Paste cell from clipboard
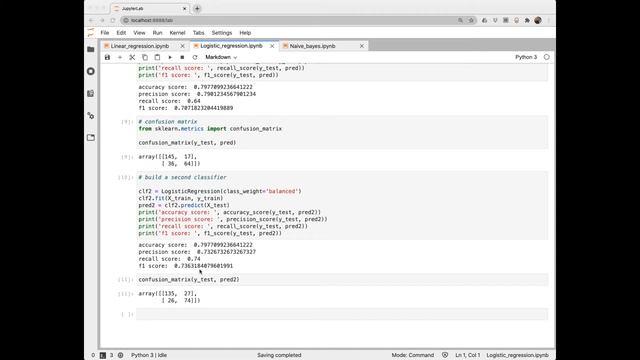 (158, 58)
